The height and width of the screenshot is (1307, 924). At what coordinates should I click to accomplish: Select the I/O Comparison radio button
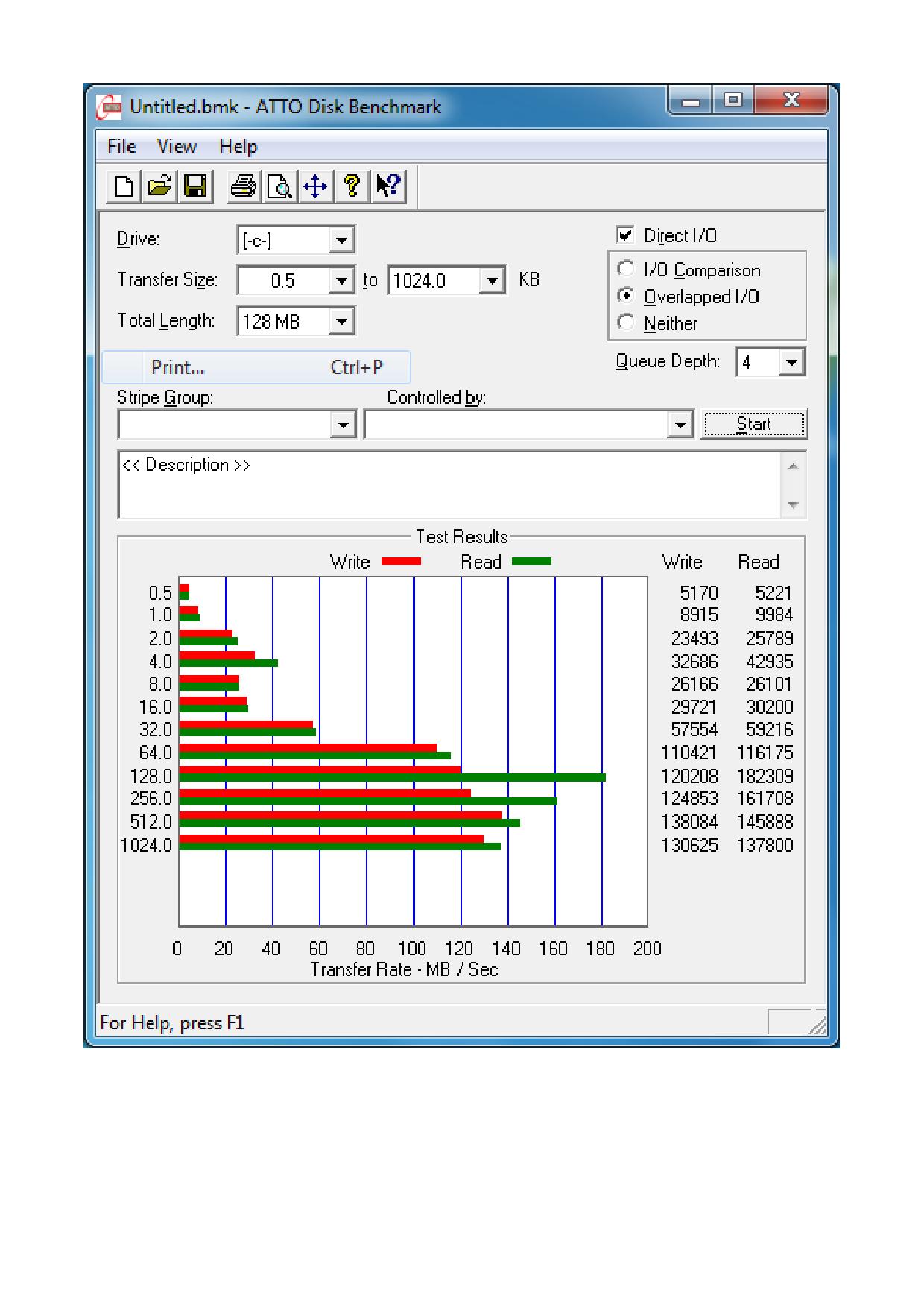[x=626, y=269]
